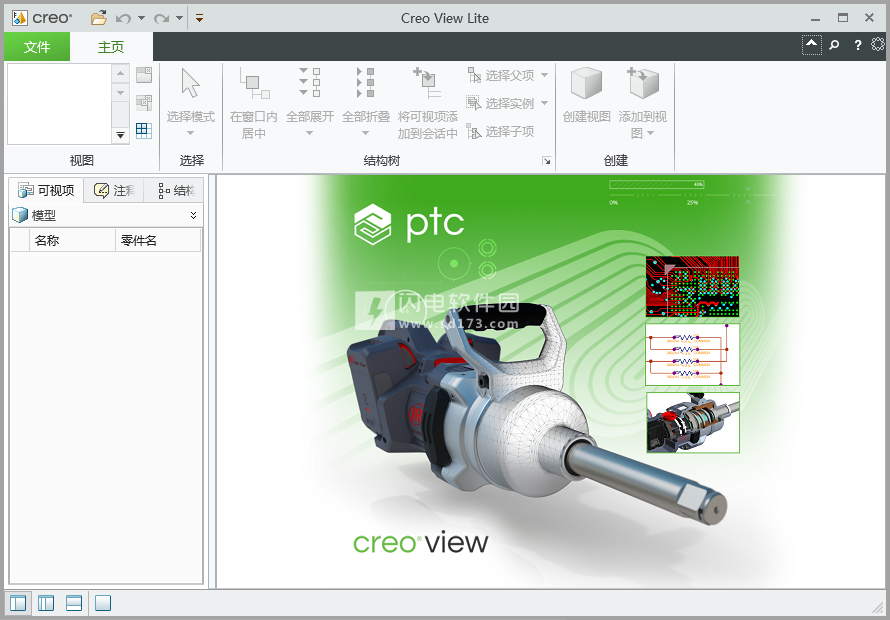Click the 零件名 column header
The height and width of the screenshot is (620, 890).
[x=158, y=240]
